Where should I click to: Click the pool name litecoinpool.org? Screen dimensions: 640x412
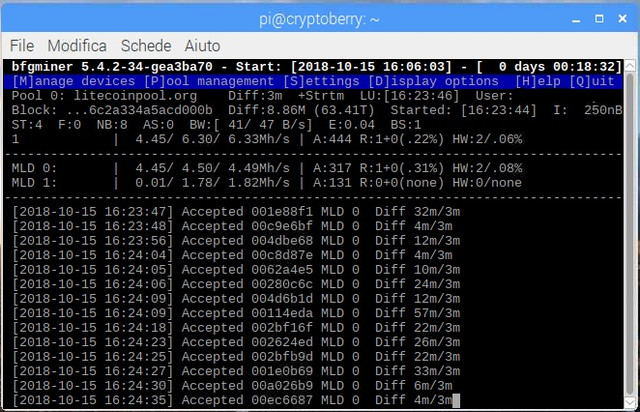click(x=135, y=96)
